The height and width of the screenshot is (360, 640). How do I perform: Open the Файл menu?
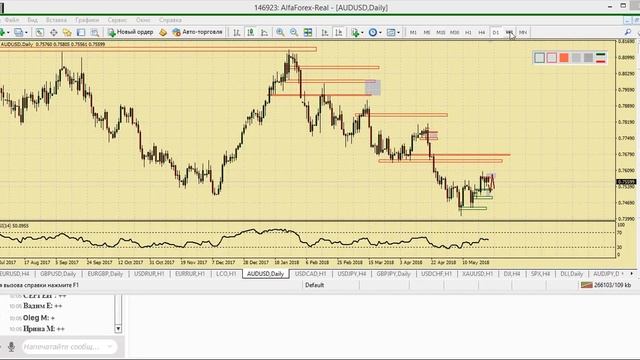pyautogui.click(x=12, y=20)
